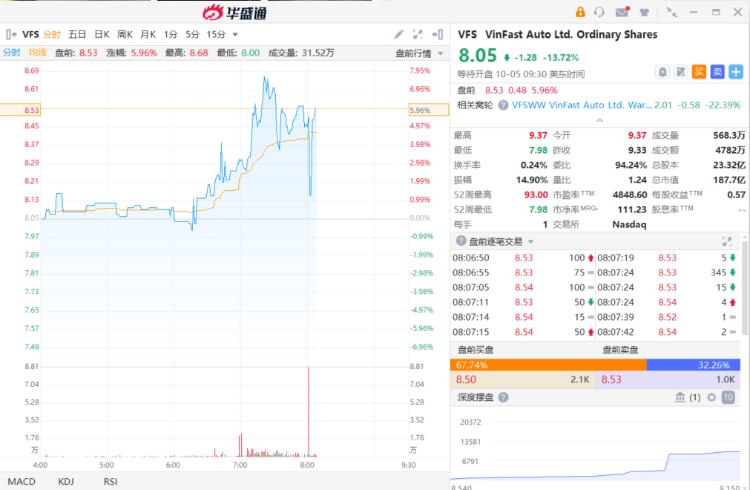
Task: Open VFSWW VinFast Auto Ltd. warrant link
Action: 582,105
